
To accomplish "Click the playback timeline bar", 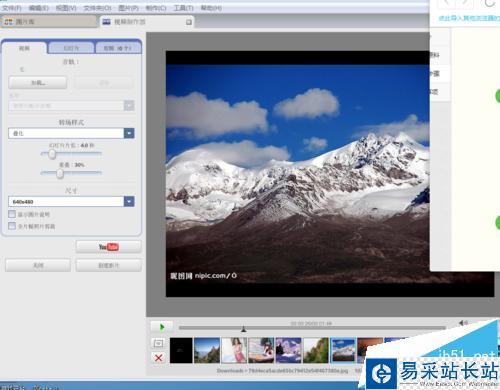I will (312, 328).
